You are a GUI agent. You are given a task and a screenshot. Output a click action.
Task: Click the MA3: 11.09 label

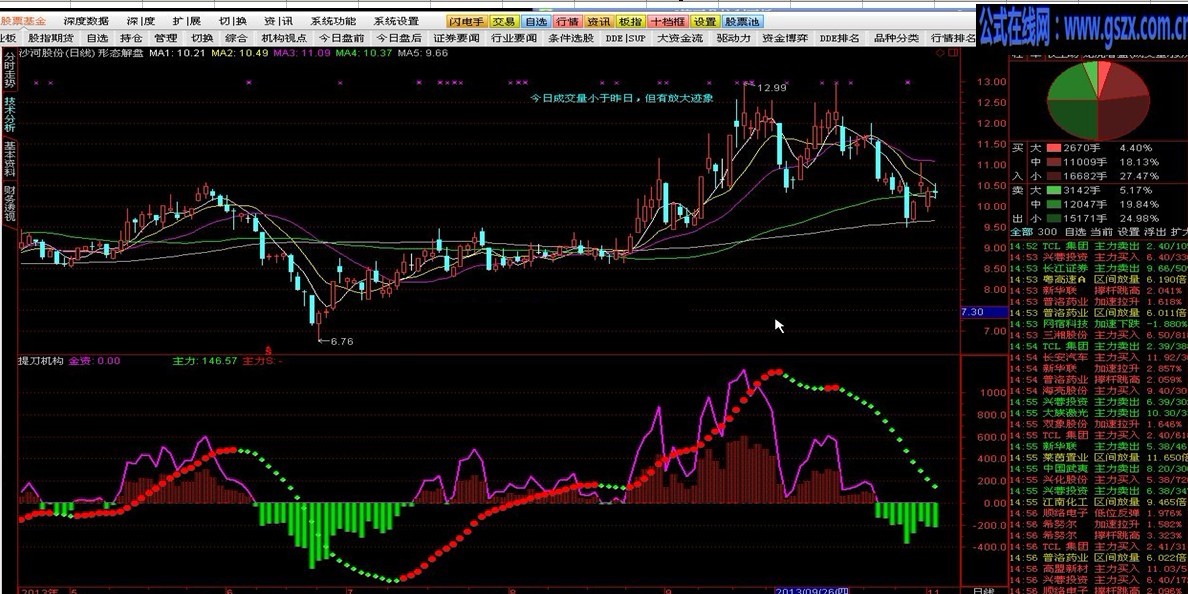click(x=302, y=53)
